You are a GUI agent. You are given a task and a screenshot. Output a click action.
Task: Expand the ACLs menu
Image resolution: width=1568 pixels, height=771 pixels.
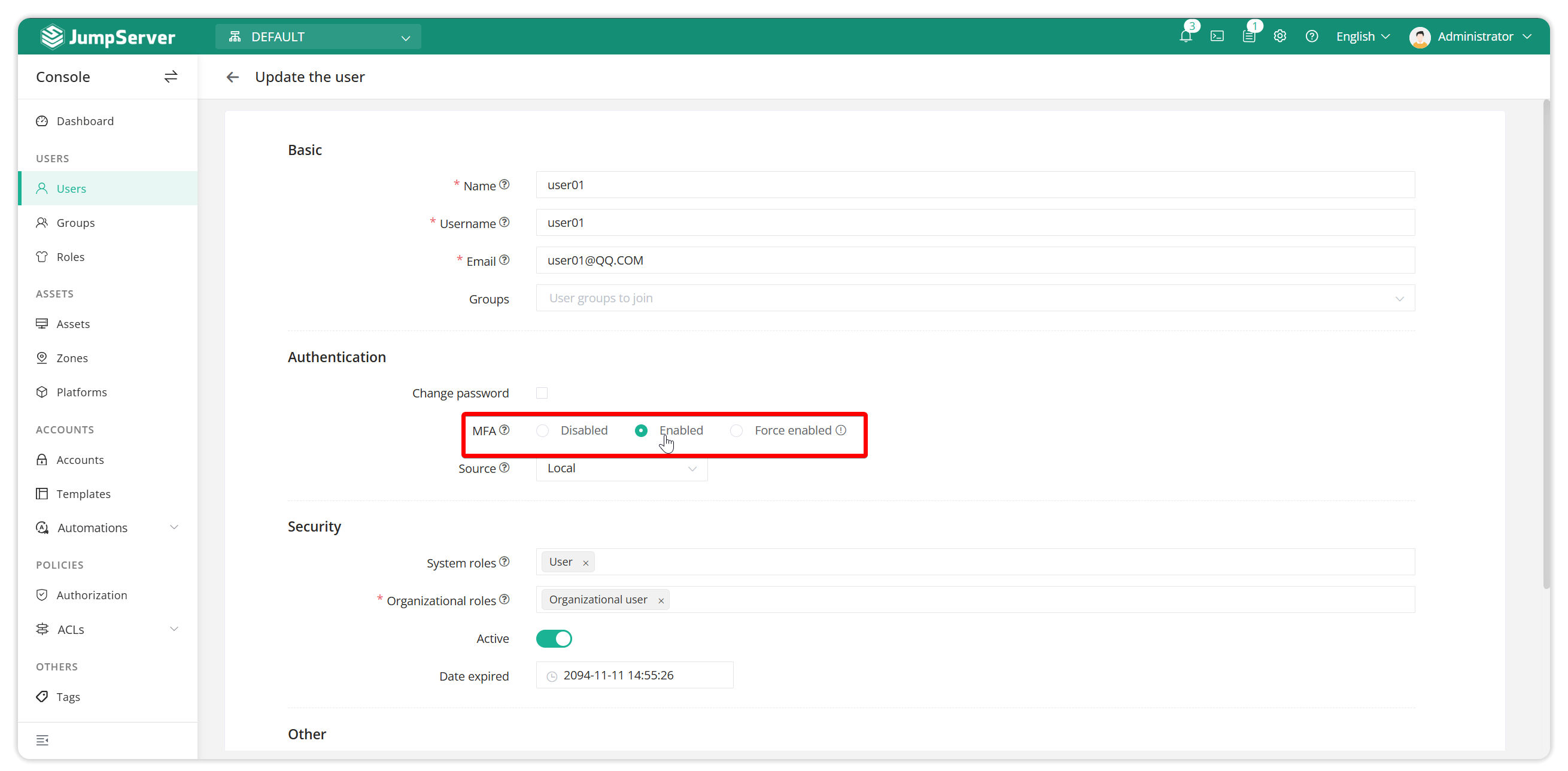(108, 629)
